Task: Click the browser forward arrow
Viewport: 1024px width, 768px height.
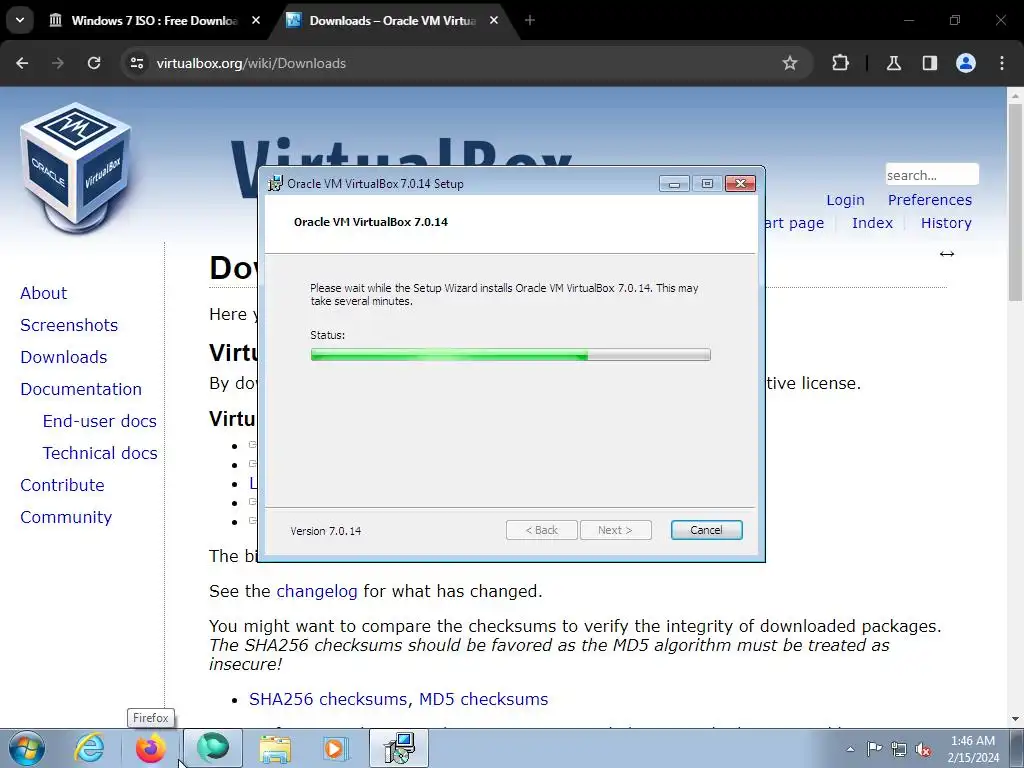Action: click(x=58, y=63)
